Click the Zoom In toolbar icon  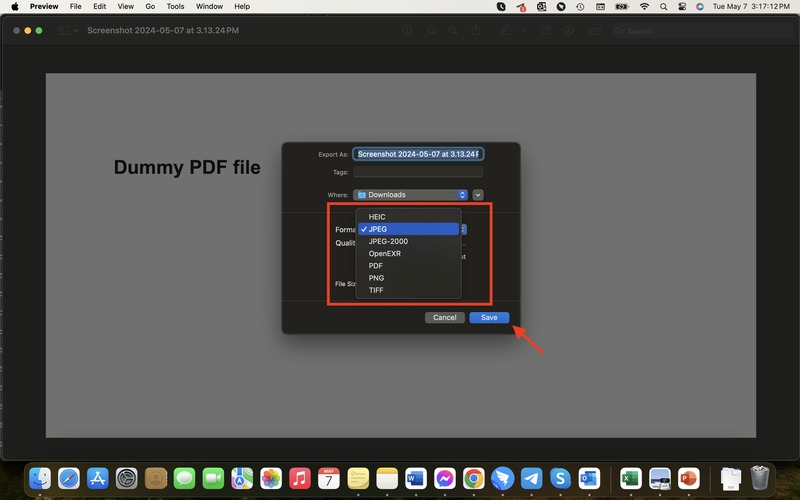point(453,31)
